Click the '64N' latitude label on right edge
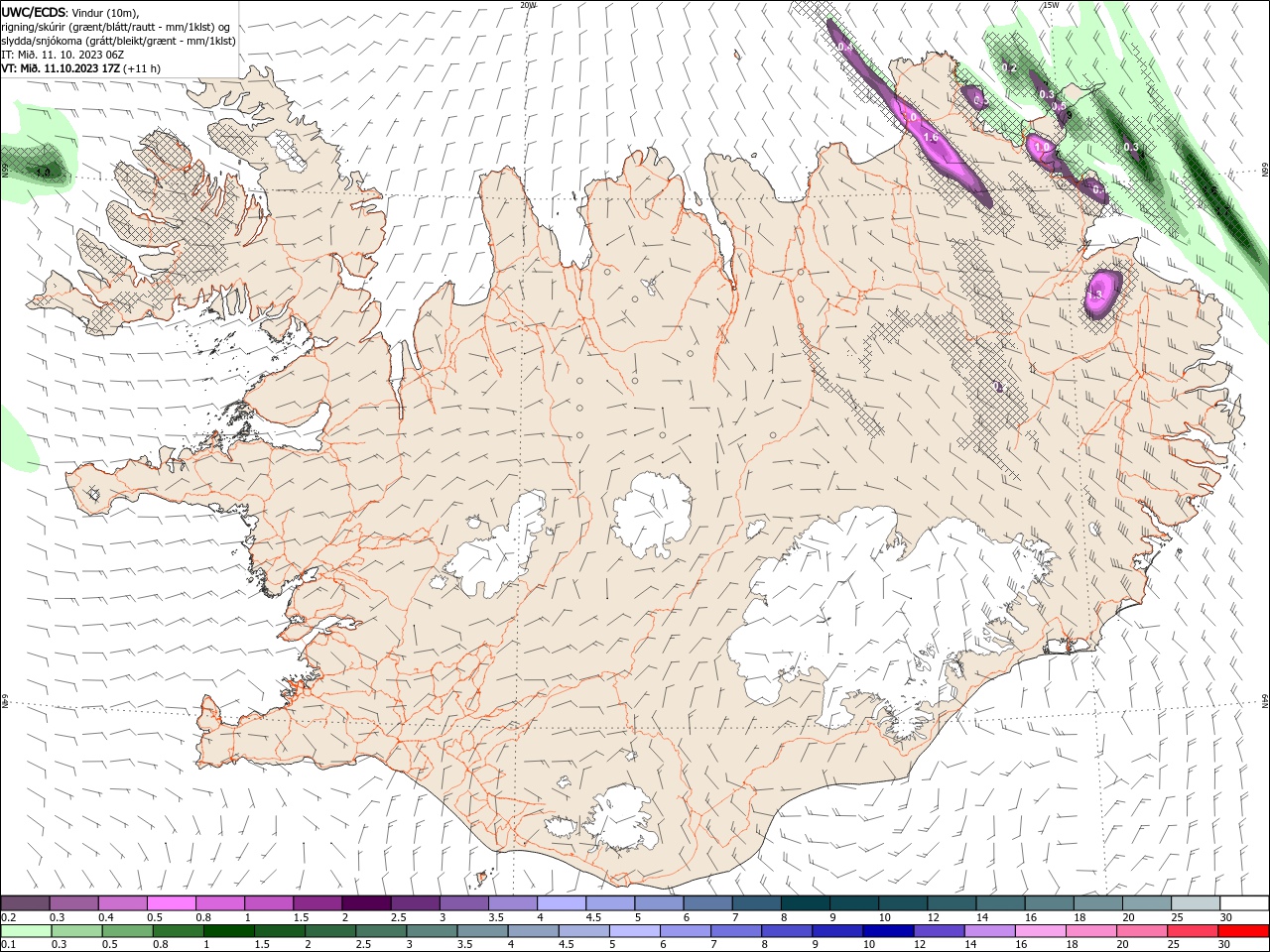1270x952 pixels. pyautogui.click(x=1264, y=701)
